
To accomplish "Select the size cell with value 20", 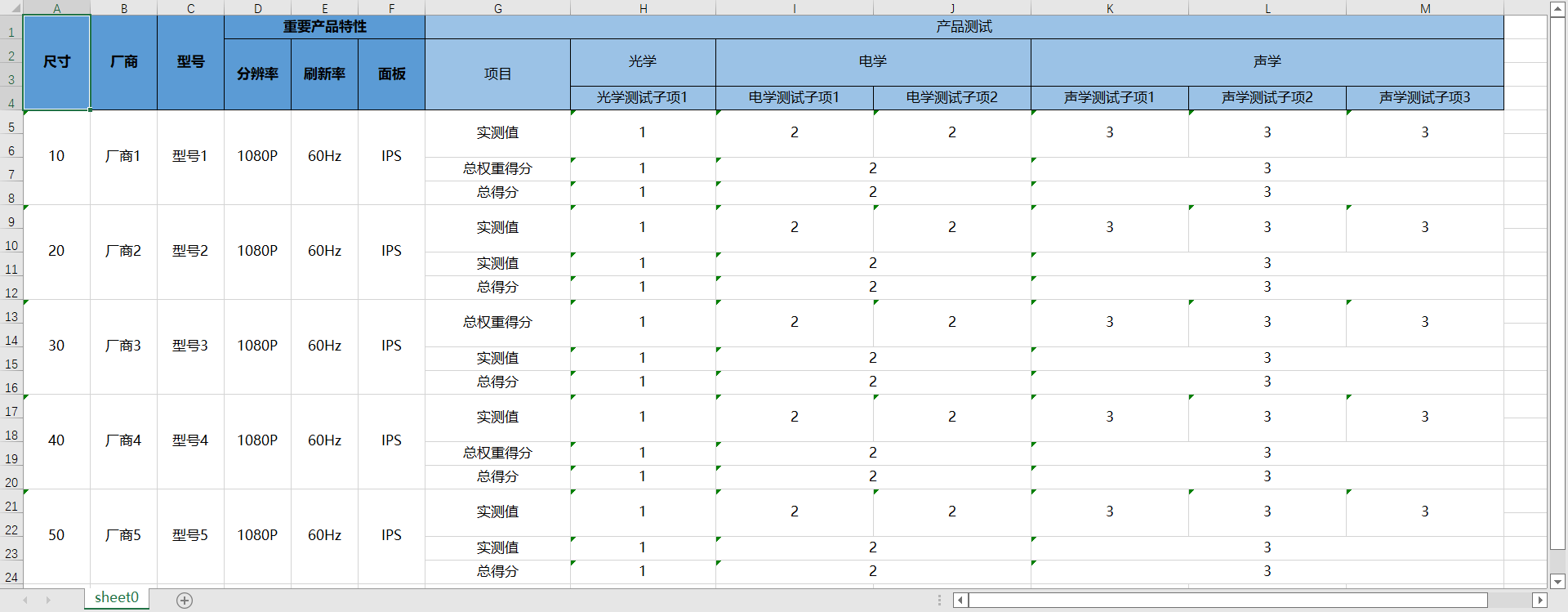I will (56, 252).
